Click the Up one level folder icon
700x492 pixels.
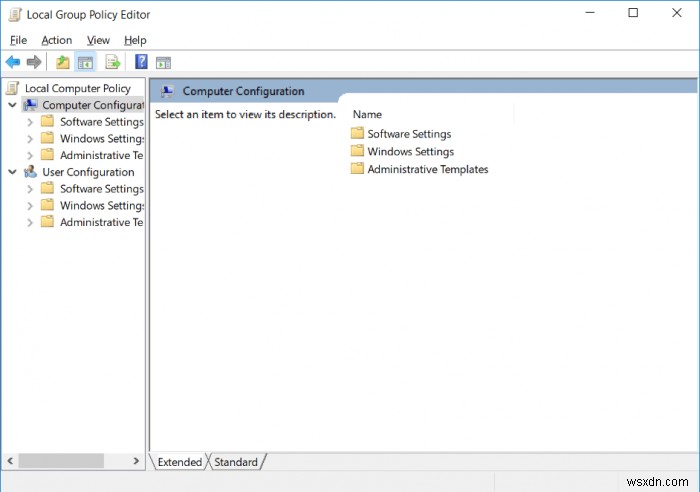62,62
